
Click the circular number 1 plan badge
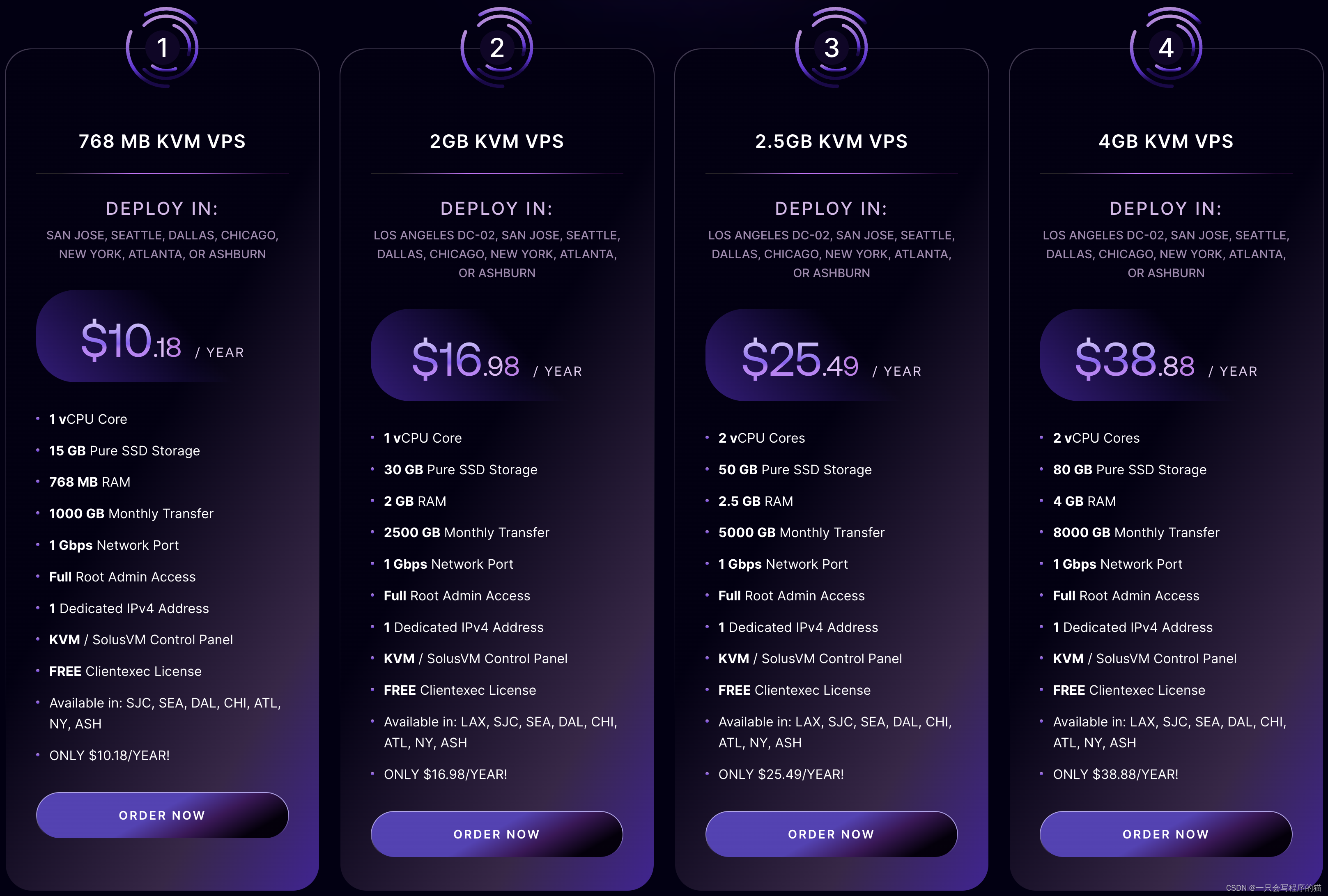click(x=162, y=48)
